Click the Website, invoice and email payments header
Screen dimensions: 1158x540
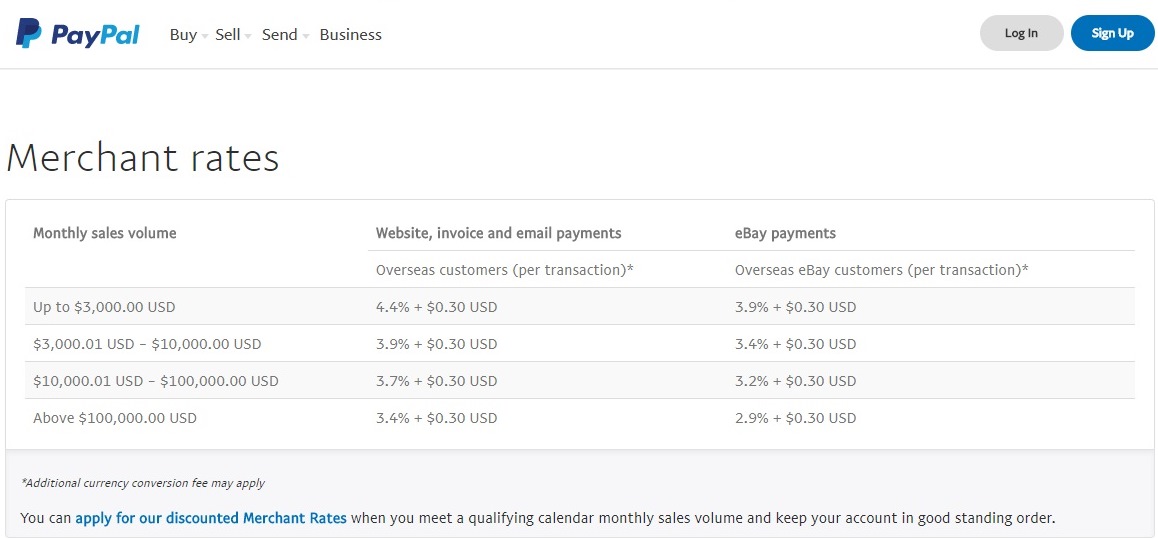coord(498,233)
